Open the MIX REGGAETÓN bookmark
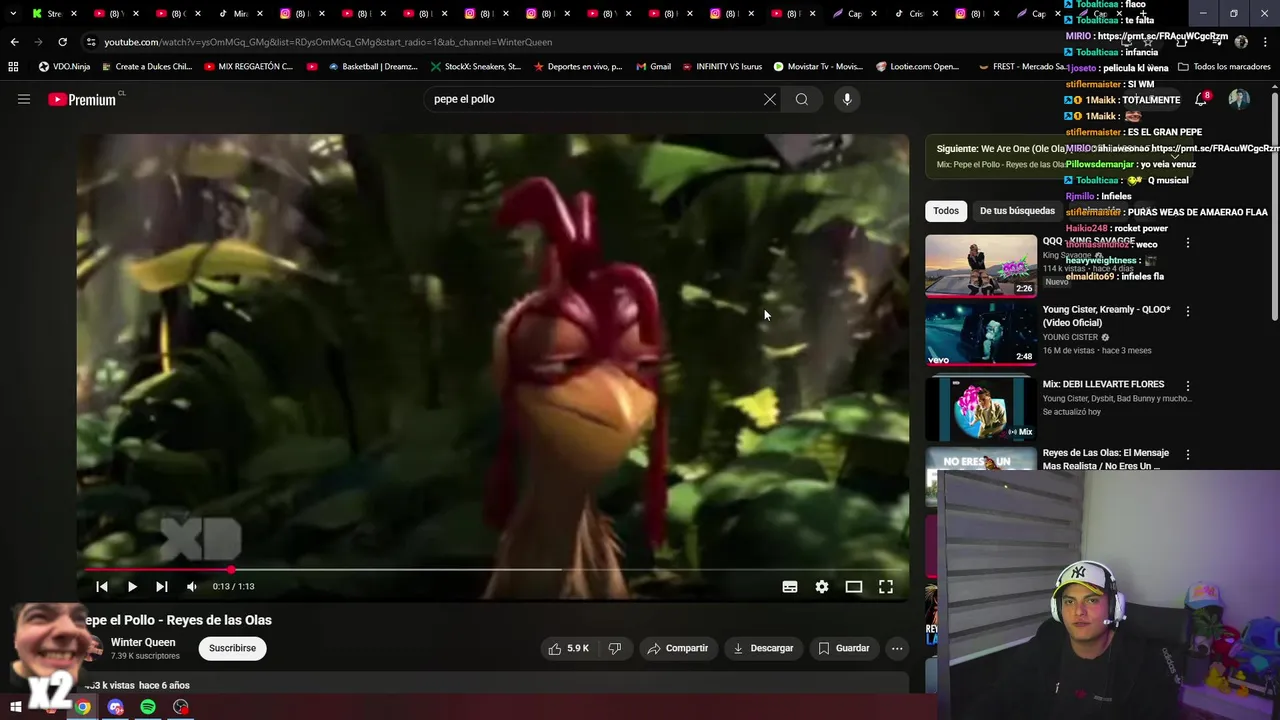The width and height of the screenshot is (1280, 720). [248, 67]
